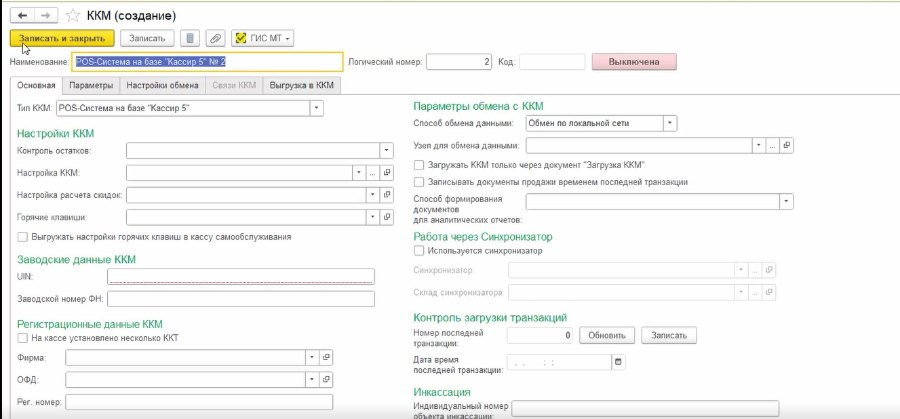This screenshot has width=900, height=419.
Task: Expand the Настройка ККМ dropdown arrow
Action: [x=359, y=173]
